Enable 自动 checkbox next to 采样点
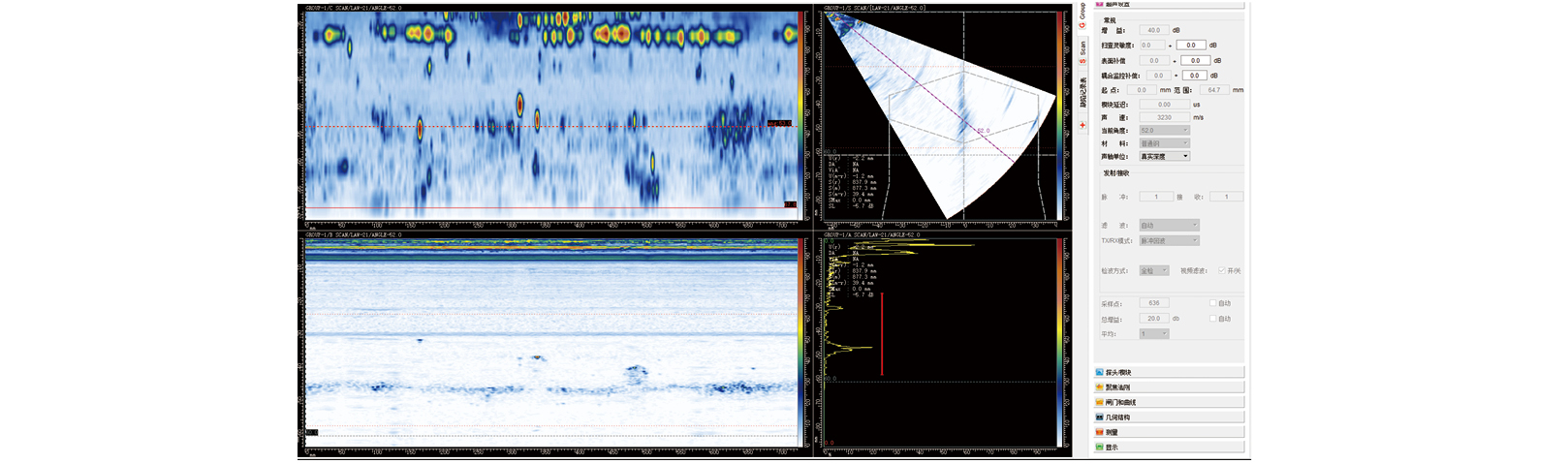 [x=1213, y=303]
